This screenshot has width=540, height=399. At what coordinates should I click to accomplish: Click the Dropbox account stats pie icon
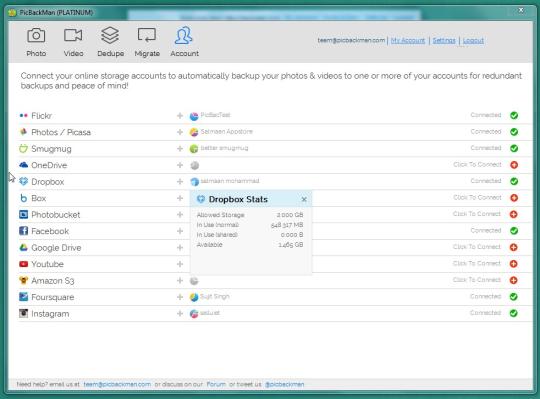195,181
